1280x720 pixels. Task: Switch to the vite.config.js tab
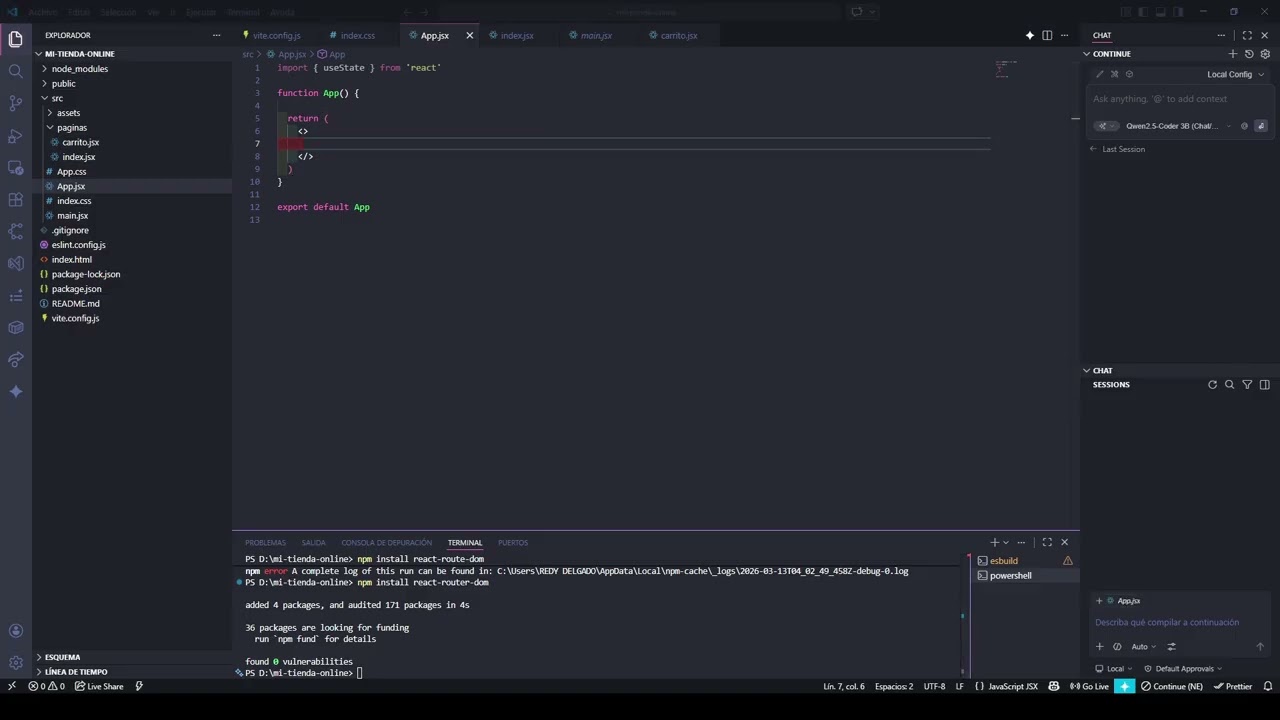pos(276,35)
